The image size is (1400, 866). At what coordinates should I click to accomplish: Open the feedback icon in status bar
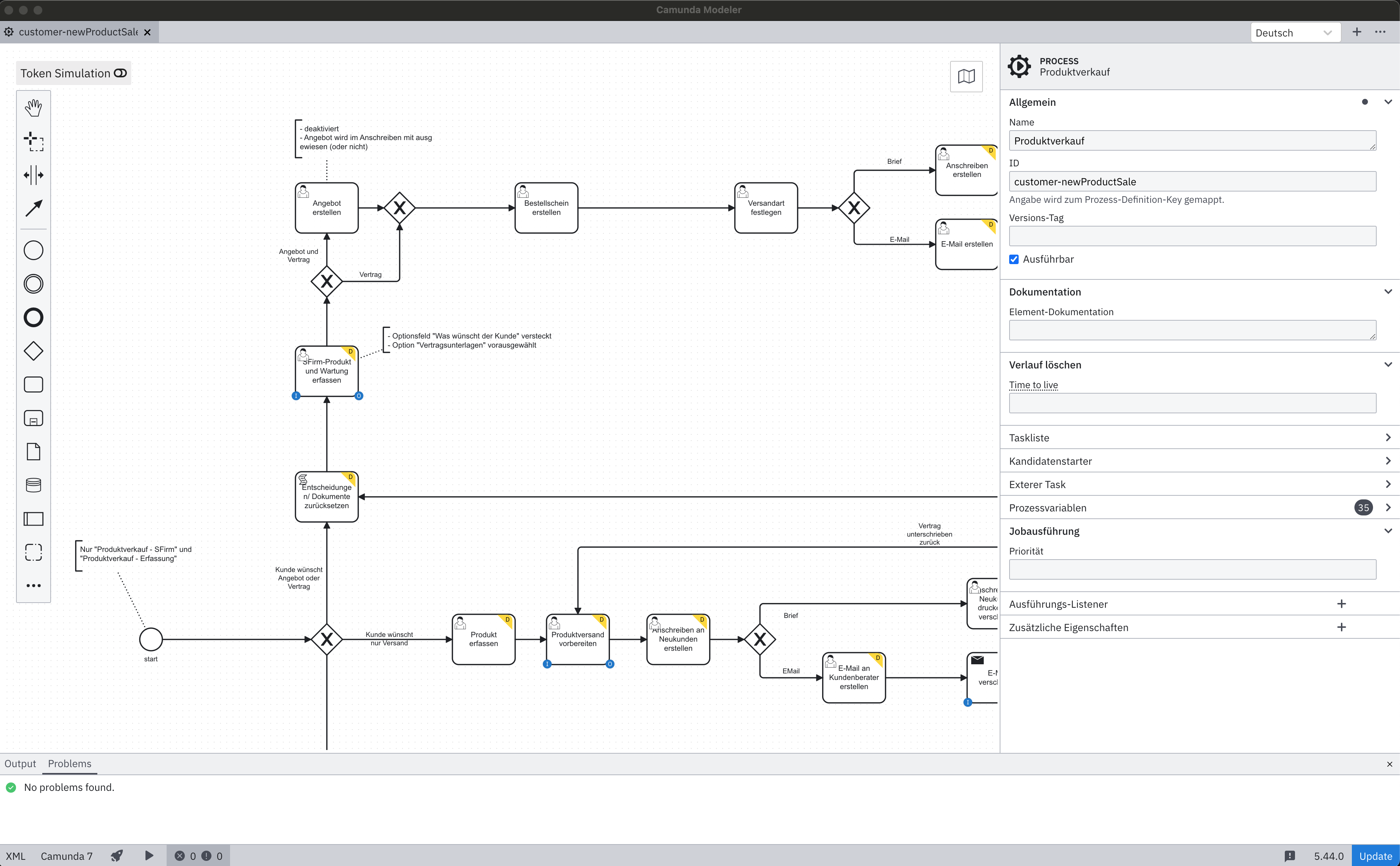coord(1290,856)
